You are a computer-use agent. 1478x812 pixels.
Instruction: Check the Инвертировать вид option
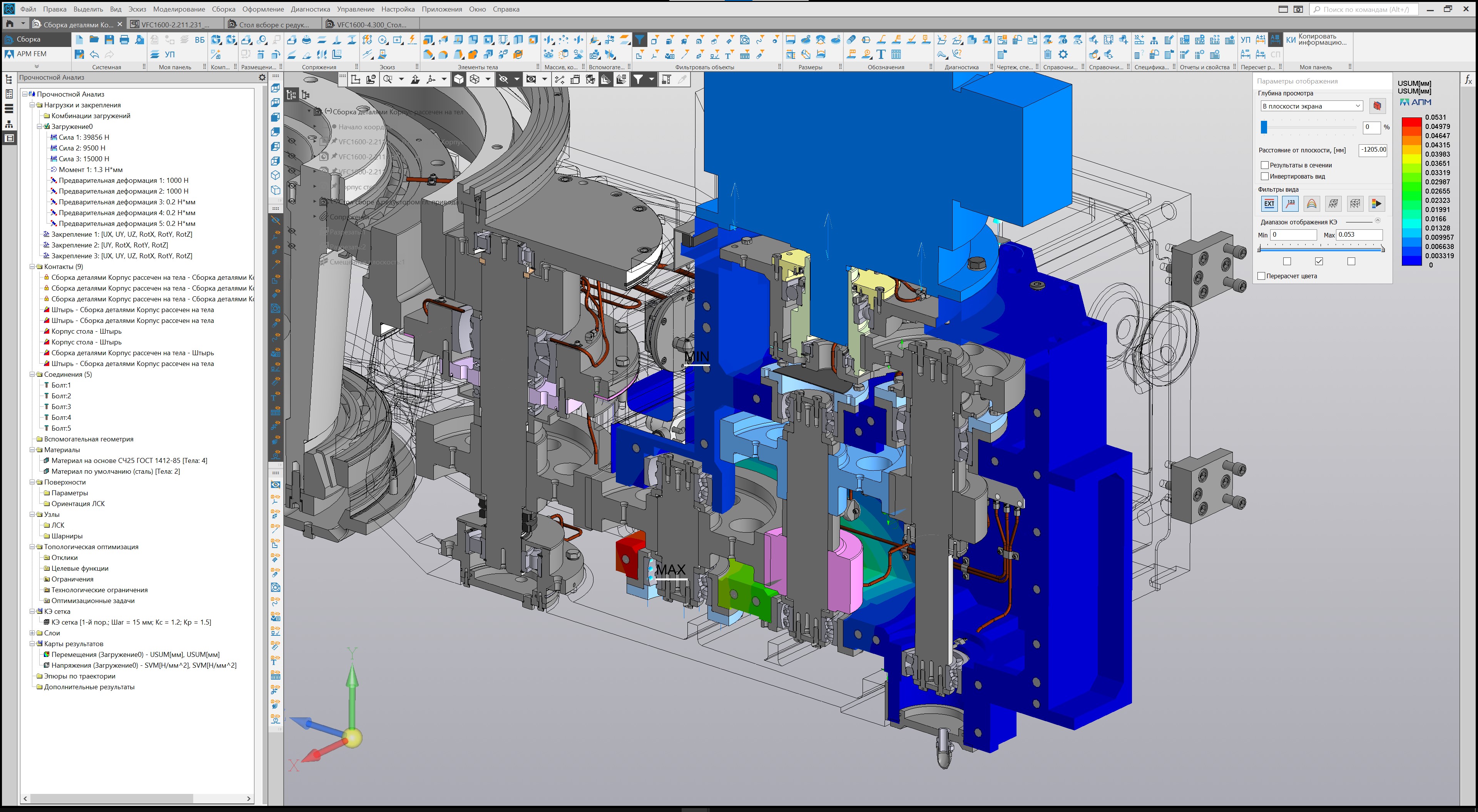[1264, 176]
